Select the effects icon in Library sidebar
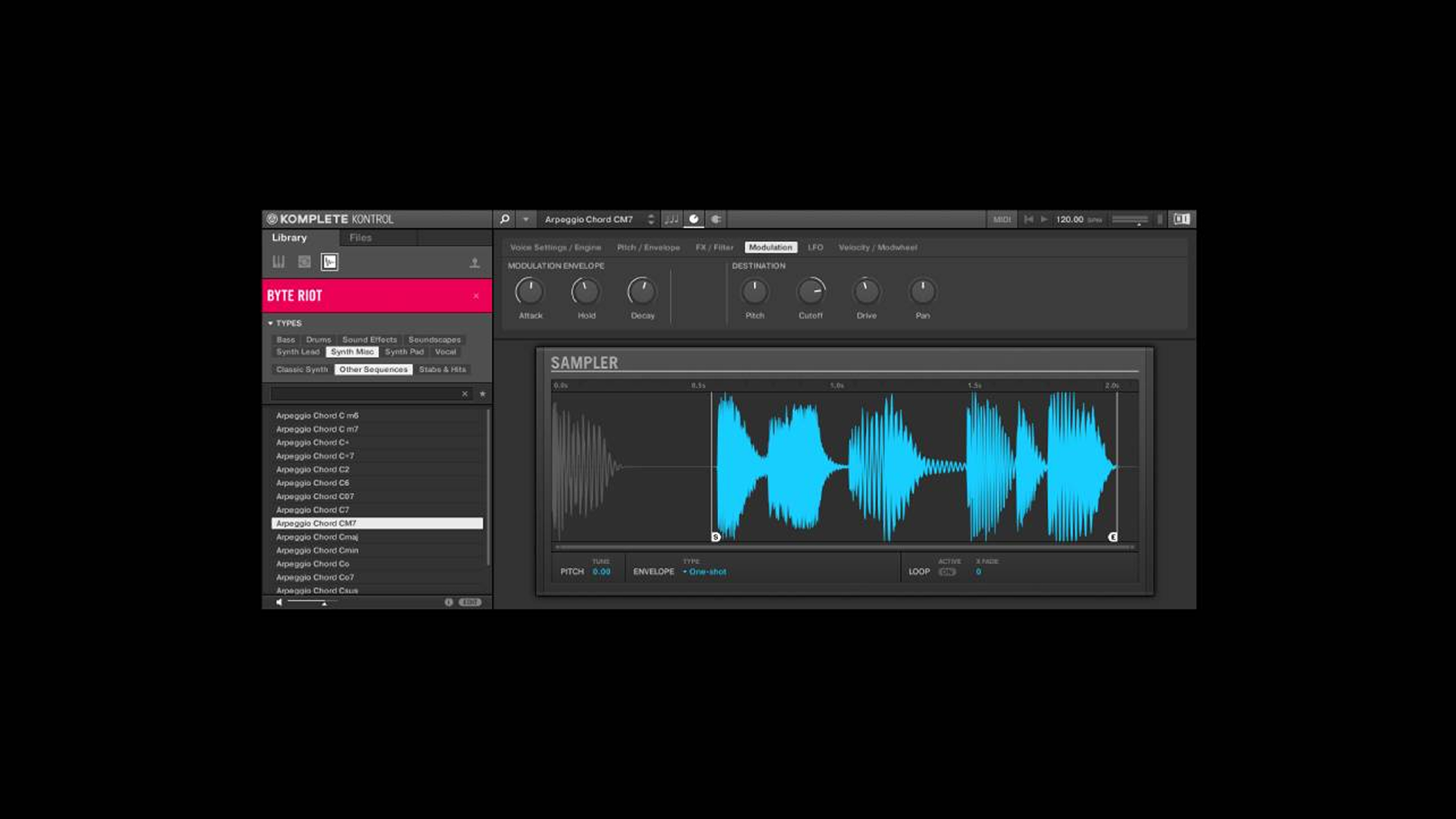The image size is (1456, 819). [x=305, y=262]
